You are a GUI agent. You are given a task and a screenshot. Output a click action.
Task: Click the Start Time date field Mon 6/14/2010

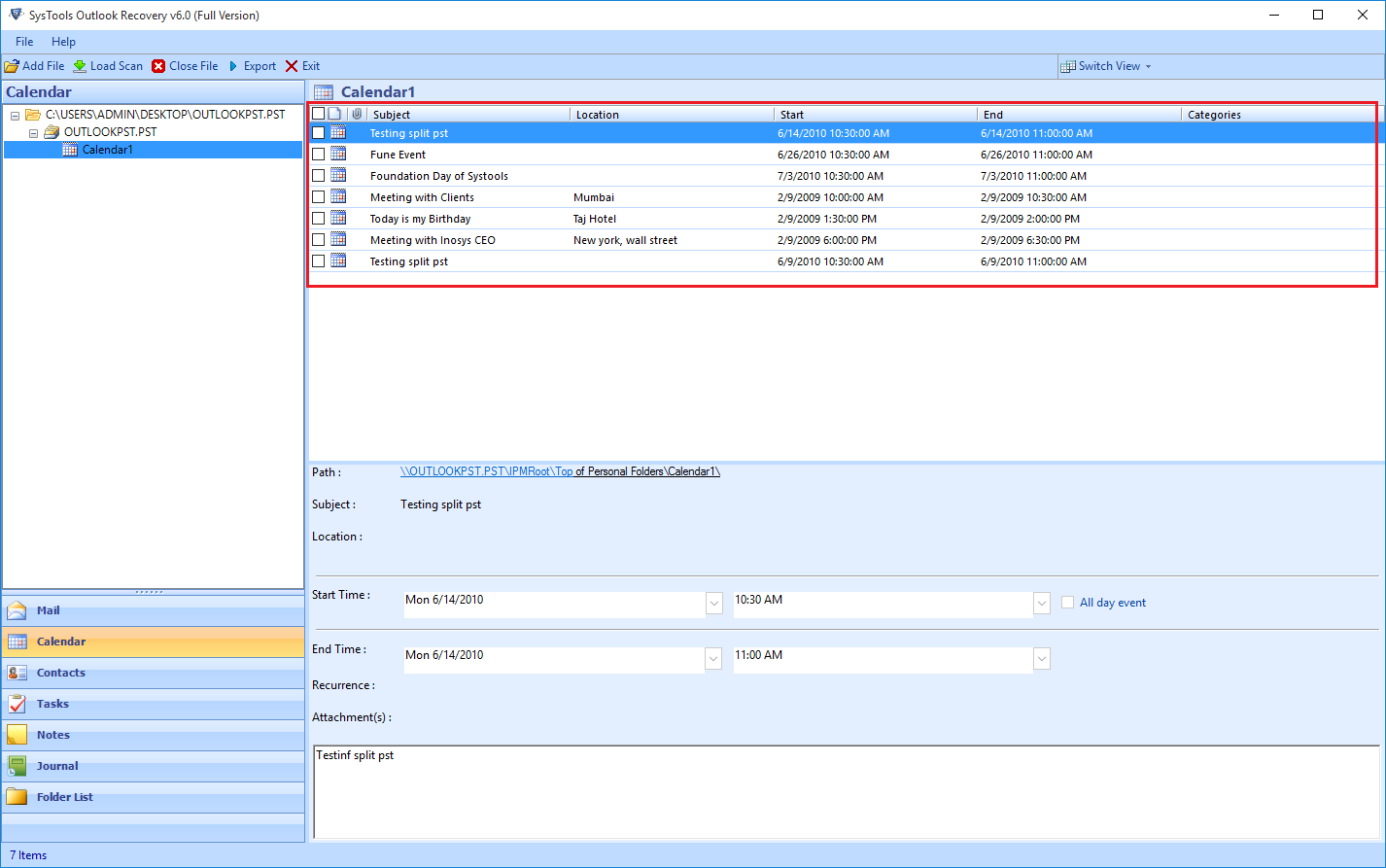pos(555,604)
